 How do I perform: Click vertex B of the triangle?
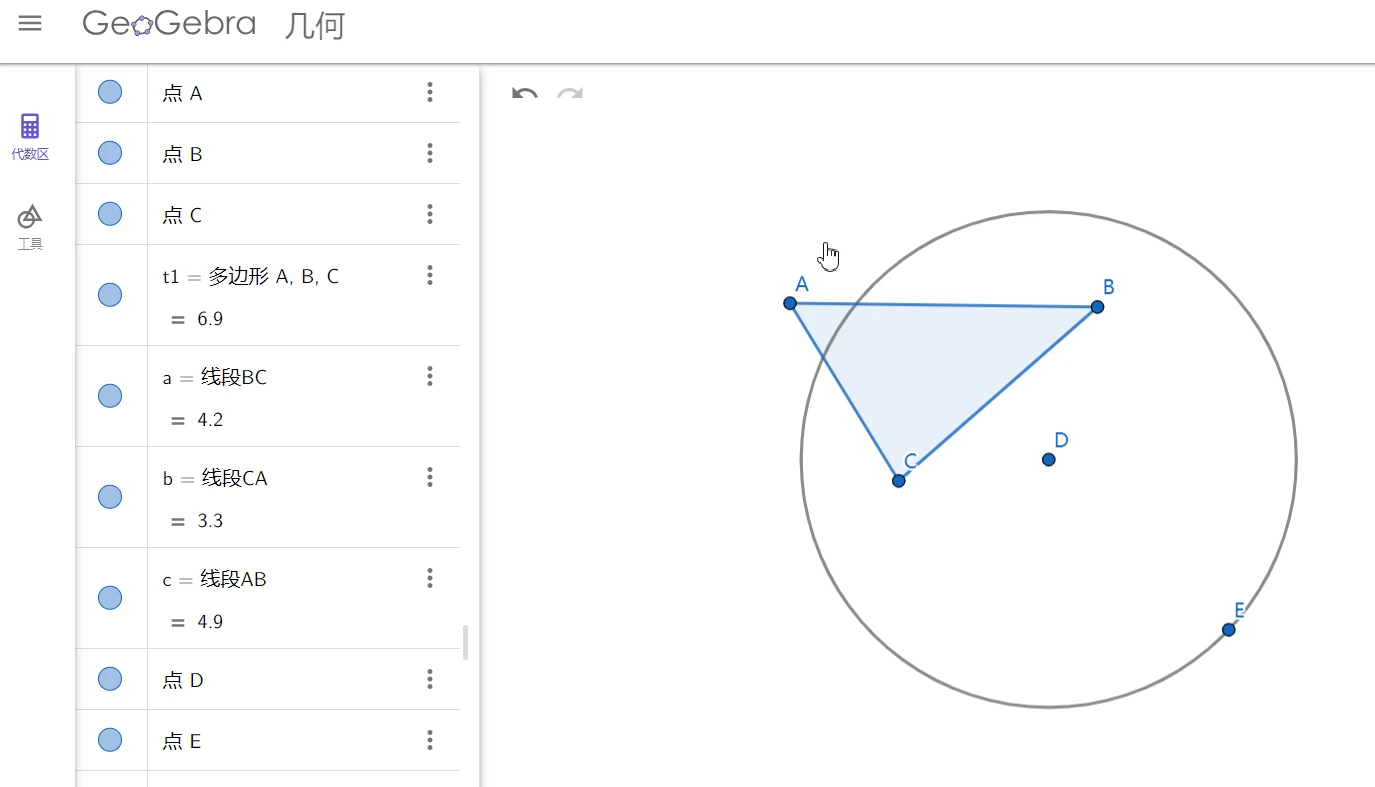pyautogui.click(x=1097, y=306)
